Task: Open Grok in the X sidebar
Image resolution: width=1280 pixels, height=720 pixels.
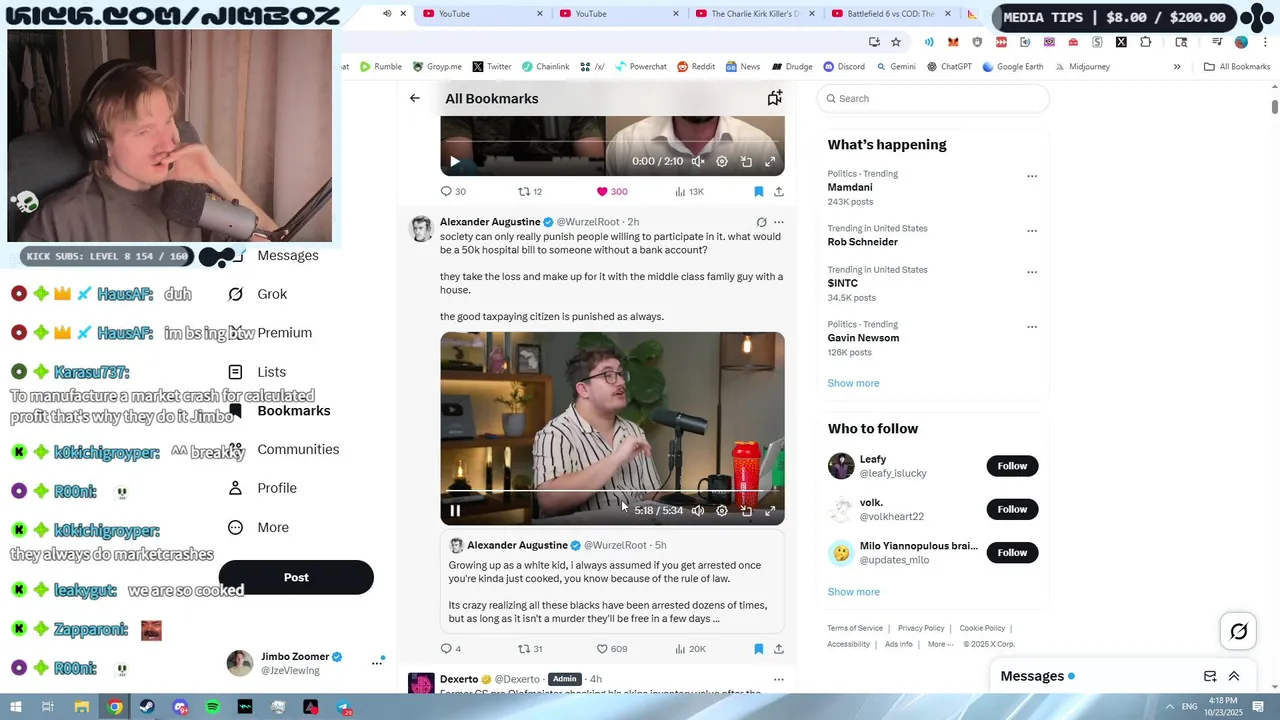Action: click(258, 294)
